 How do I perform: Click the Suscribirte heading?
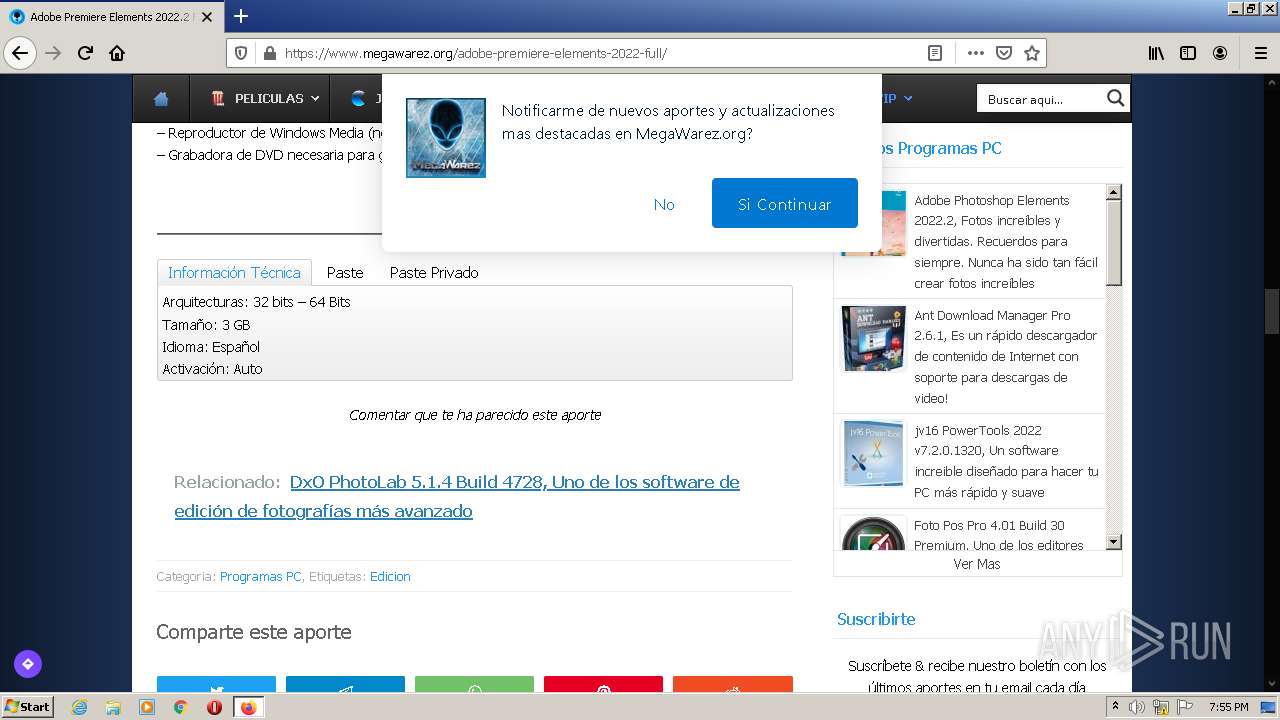click(876, 619)
